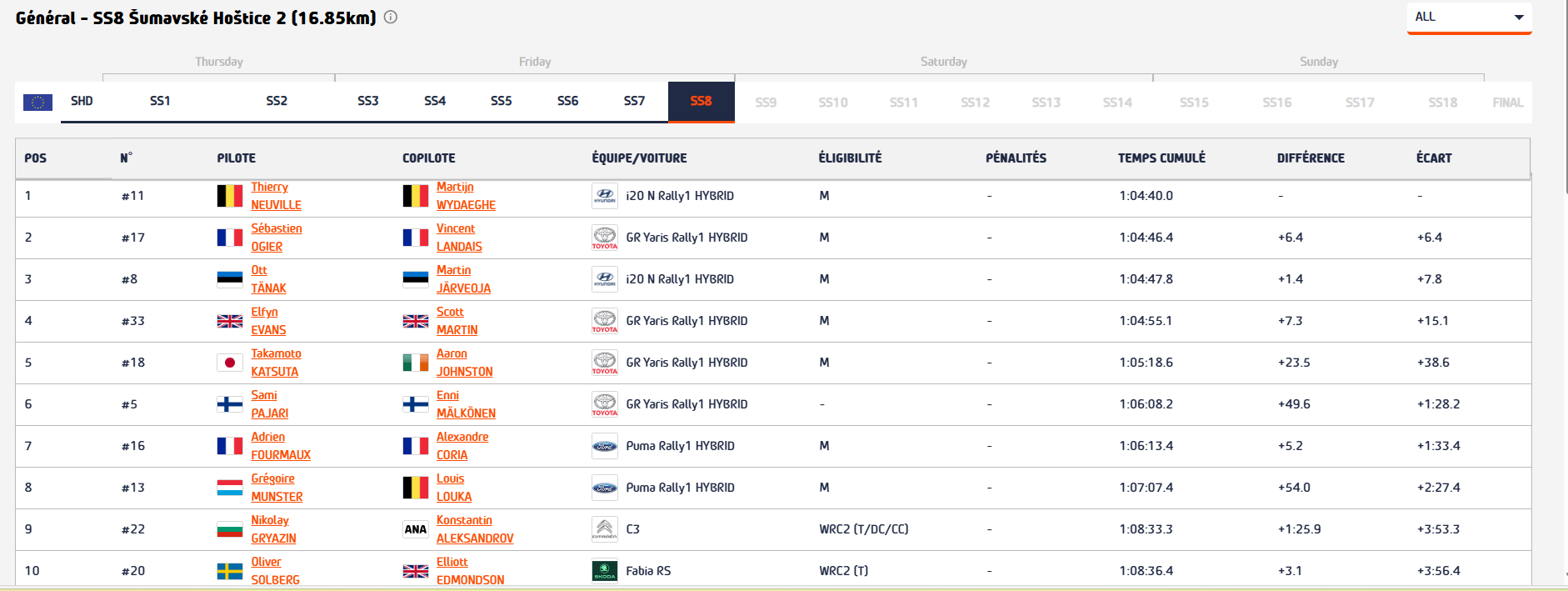The height and width of the screenshot is (591, 1568).
Task: Click the Hyundai logo in Neuville's row
Action: [605, 196]
